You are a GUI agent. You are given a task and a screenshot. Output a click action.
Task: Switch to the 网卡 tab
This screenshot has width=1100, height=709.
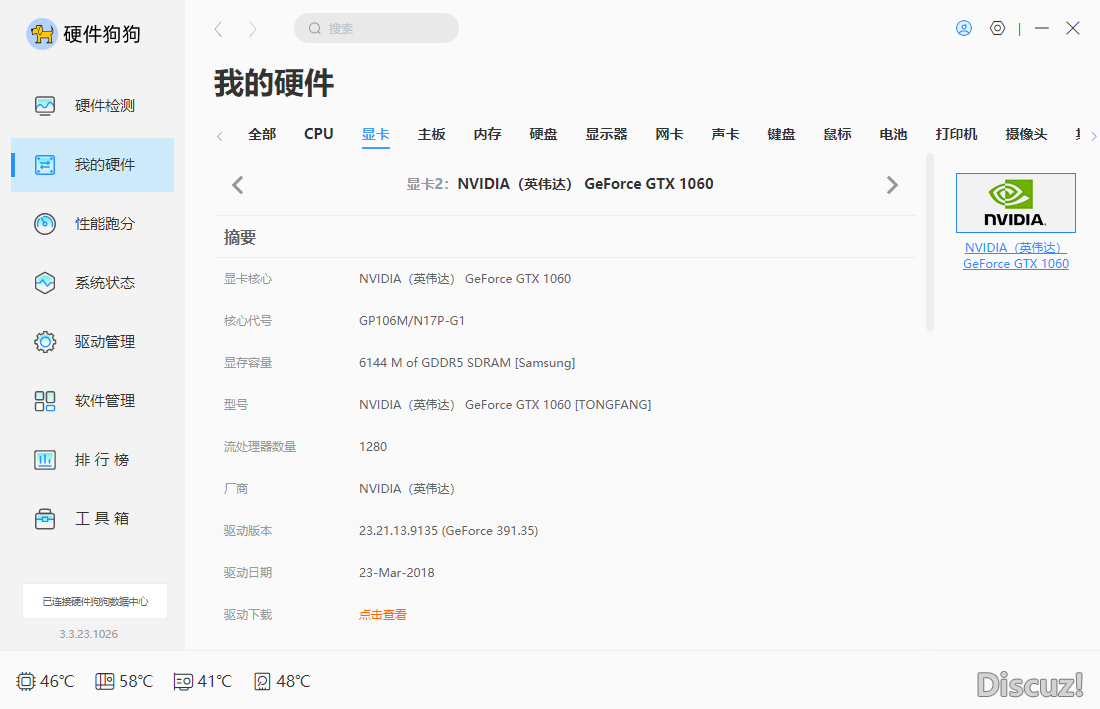click(x=669, y=134)
